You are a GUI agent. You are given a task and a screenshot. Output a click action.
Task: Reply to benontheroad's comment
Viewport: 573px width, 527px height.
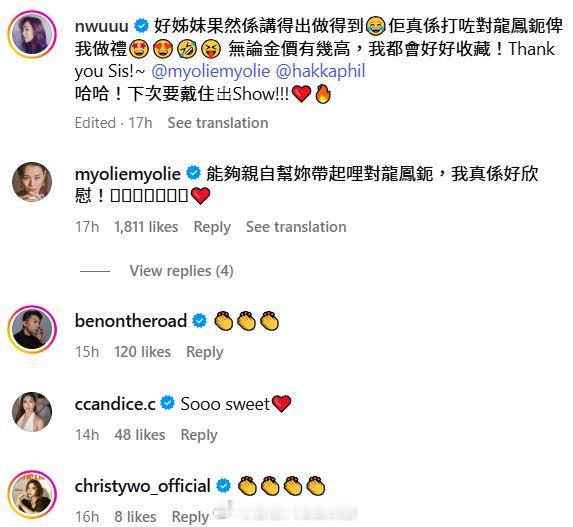click(x=205, y=352)
